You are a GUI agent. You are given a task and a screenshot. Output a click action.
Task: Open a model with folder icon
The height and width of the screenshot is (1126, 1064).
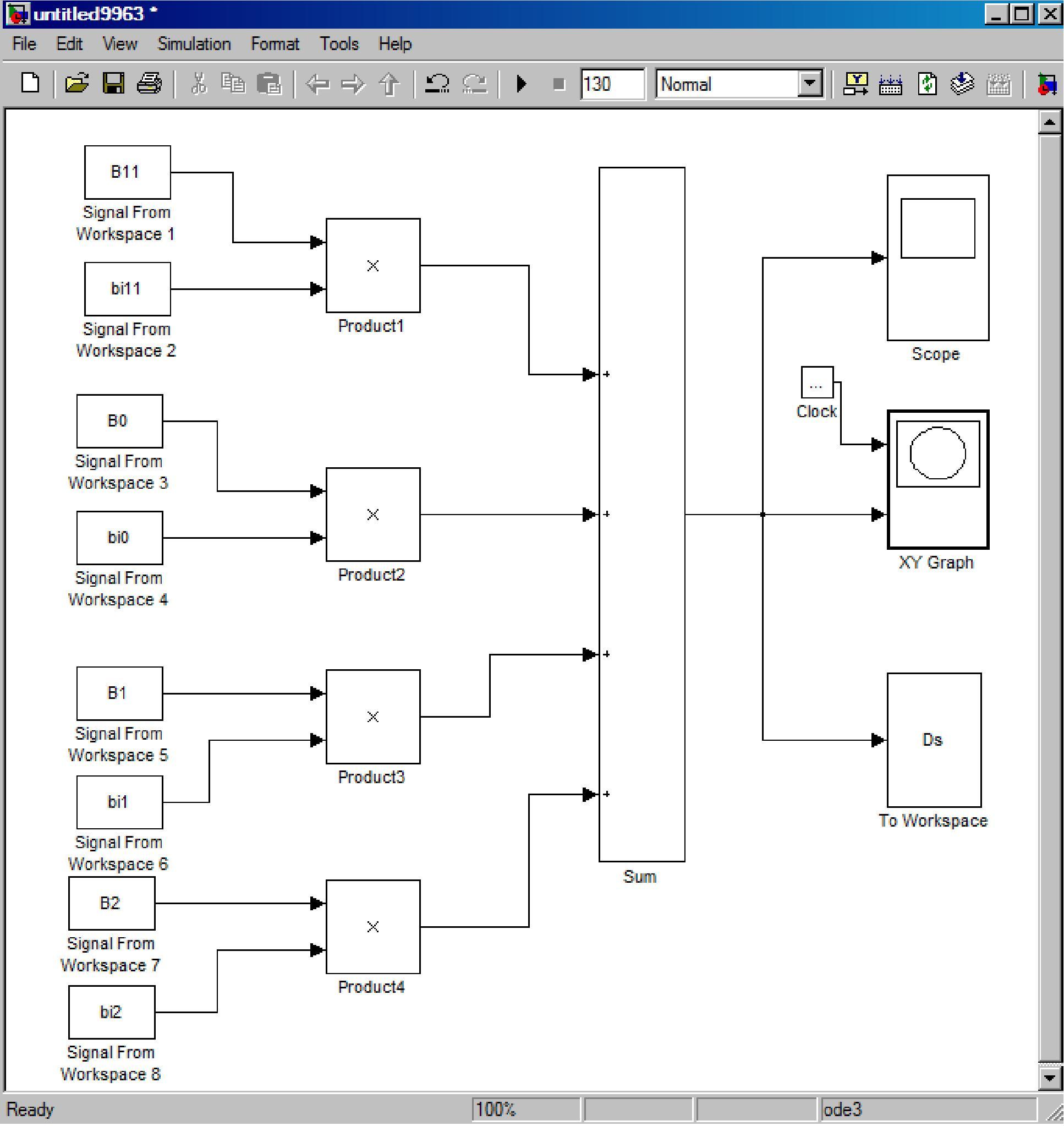pos(76,84)
